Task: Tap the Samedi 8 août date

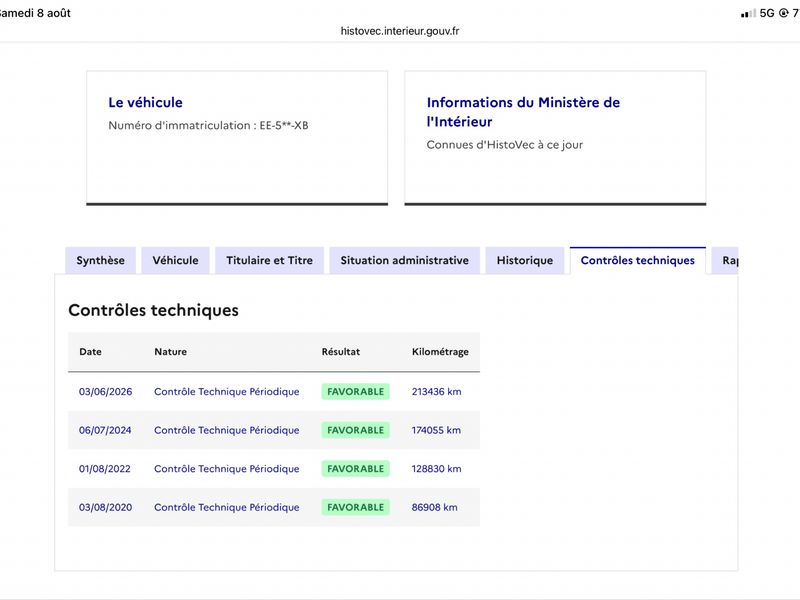Action: pos(35,13)
